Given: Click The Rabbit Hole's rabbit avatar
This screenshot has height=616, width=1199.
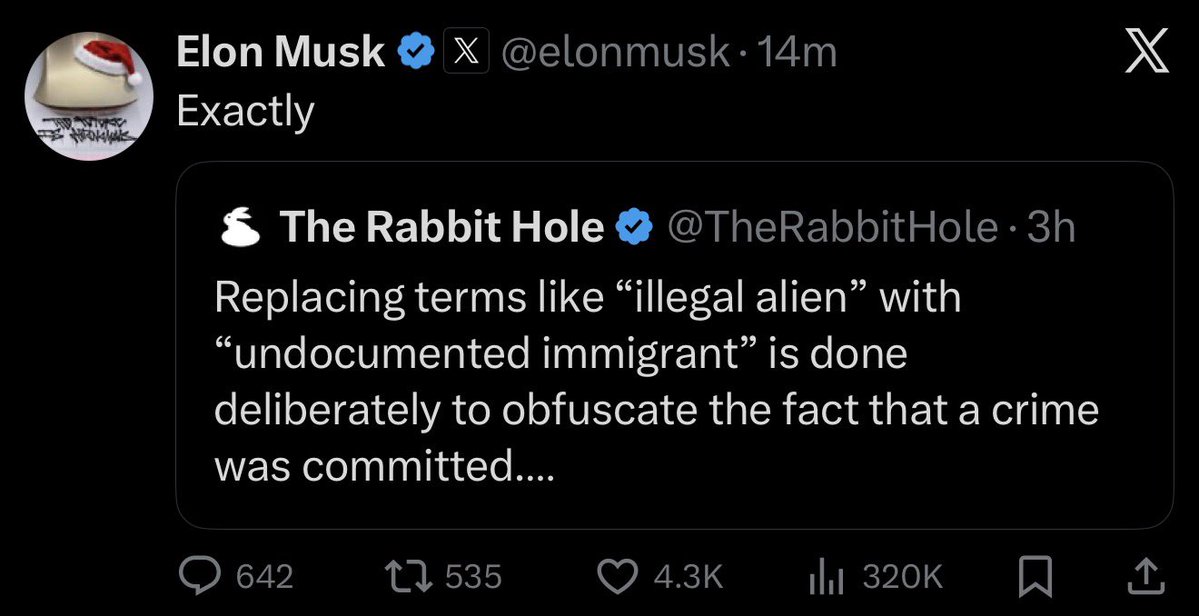Looking at the screenshot, I should click(237, 229).
